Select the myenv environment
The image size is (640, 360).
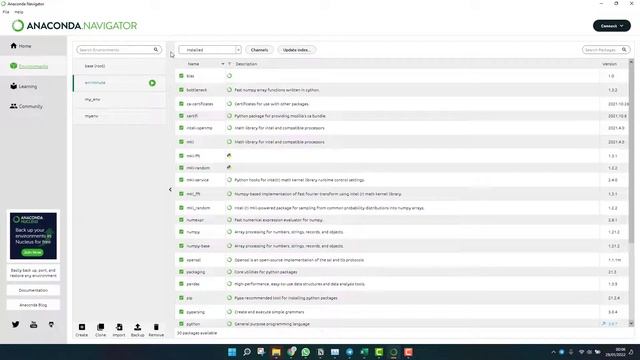pyautogui.click(x=119, y=116)
